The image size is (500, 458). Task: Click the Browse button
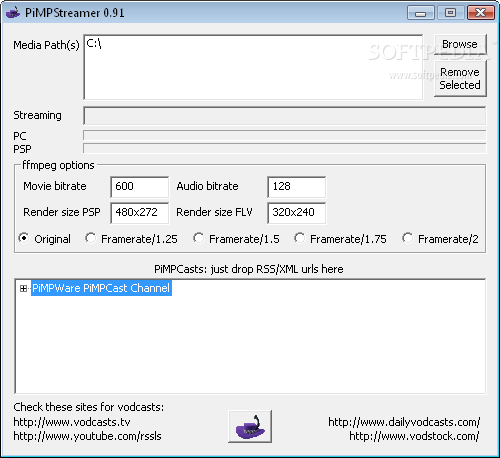click(460, 44)
